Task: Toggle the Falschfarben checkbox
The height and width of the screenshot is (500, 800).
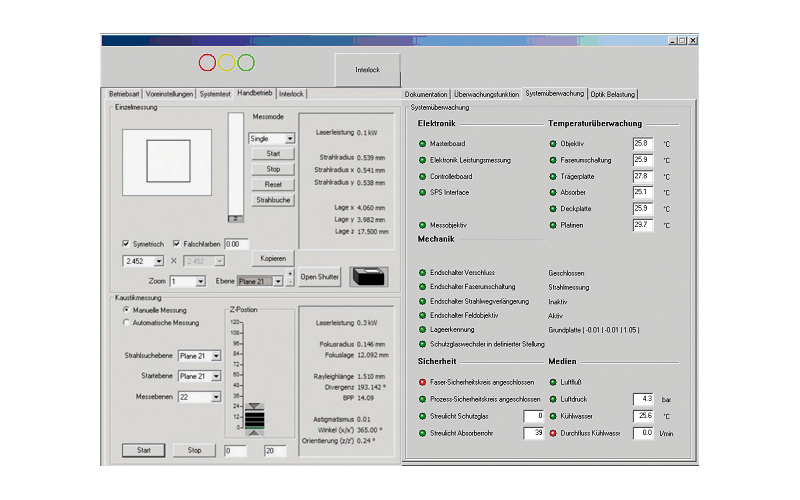Action: point(176,244)
